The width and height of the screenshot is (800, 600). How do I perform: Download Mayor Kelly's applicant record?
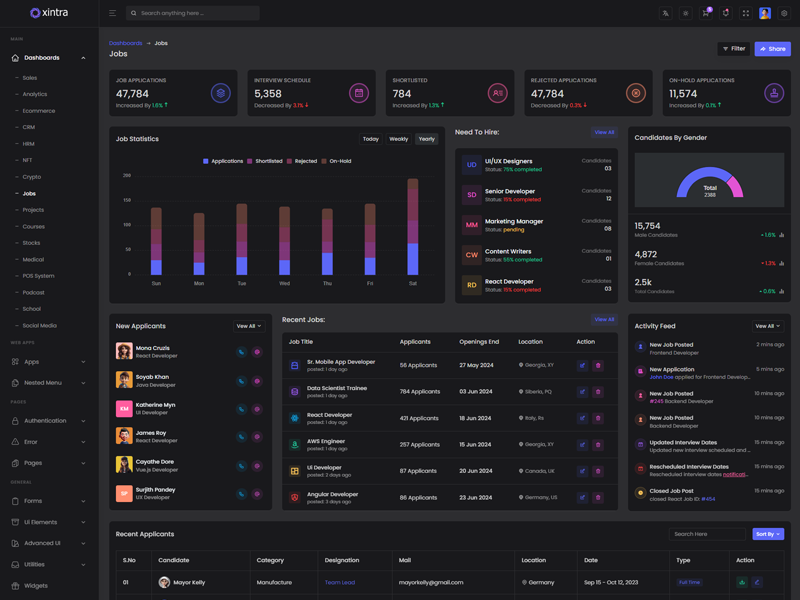(x=742, y=582)
